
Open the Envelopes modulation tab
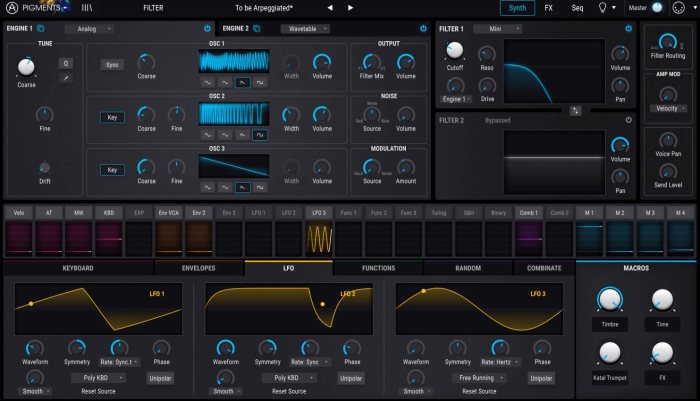(x=199, y=268)
